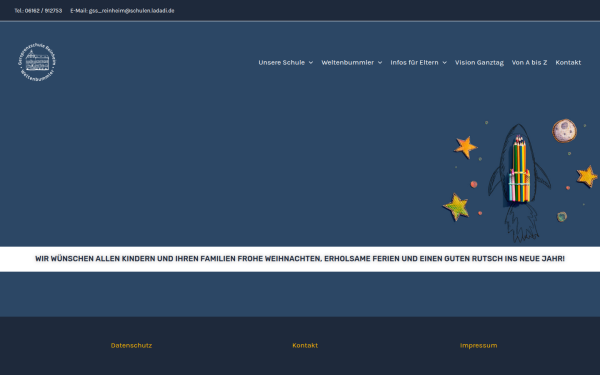
Task: Expand the Infos für Eltern chevron
Action: pyautogui.click(x=444, y=63)
